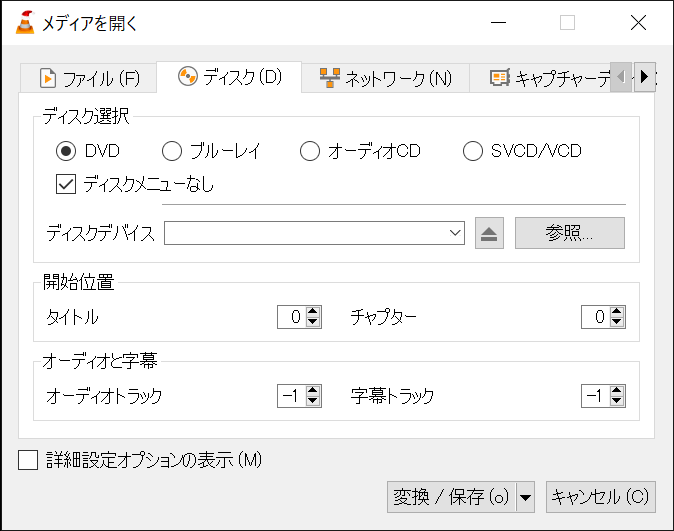Click the VLC cone icon in title bar
Image resolution: width=674 pixels, height=531 pixels.
tap(25, 23)
